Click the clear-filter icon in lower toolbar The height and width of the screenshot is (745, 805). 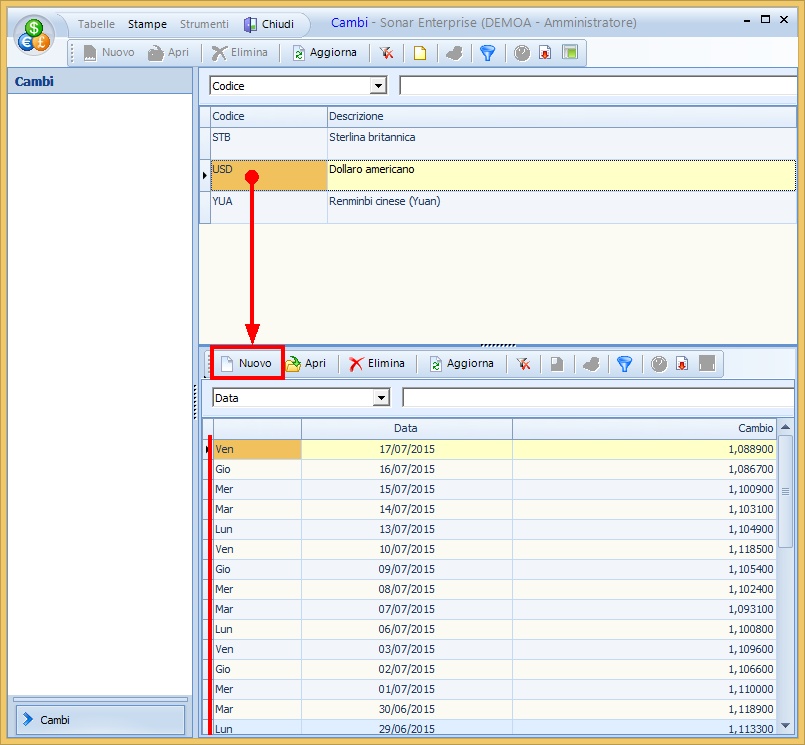click(x=523, y=364)
